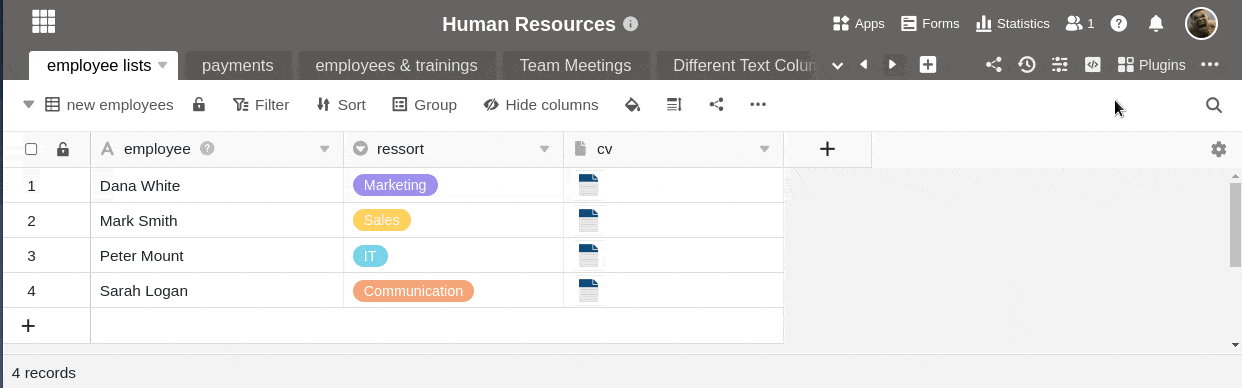Open Sarah Logan's cv file
This screenshot has width=1242, height=388.
(x=589, y=290)
